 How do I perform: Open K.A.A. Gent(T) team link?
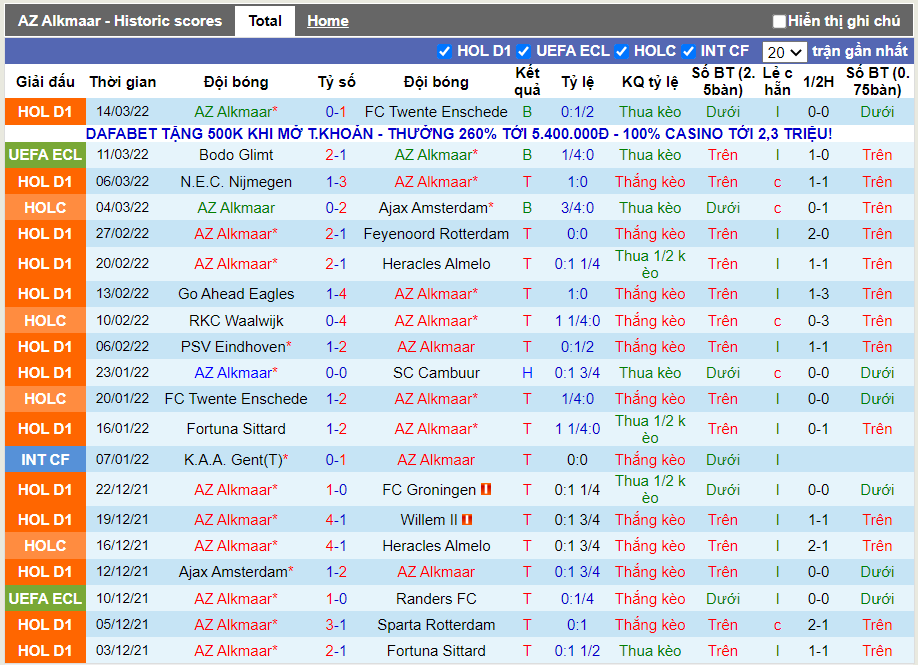pyautogui.click(x=234, y=460)
